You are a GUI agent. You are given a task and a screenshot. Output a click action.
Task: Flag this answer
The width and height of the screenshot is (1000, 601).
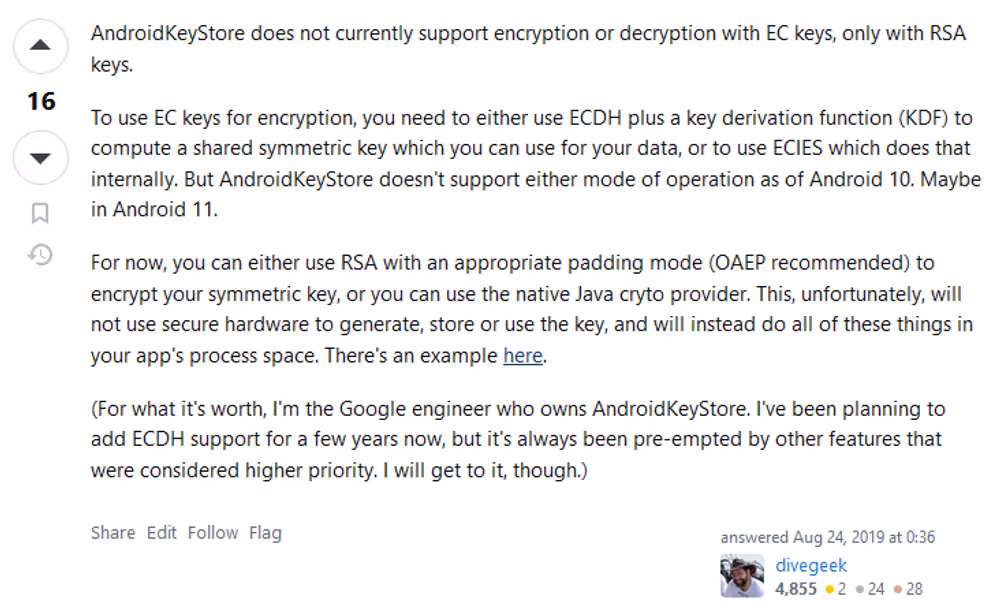tap(265, 533)
